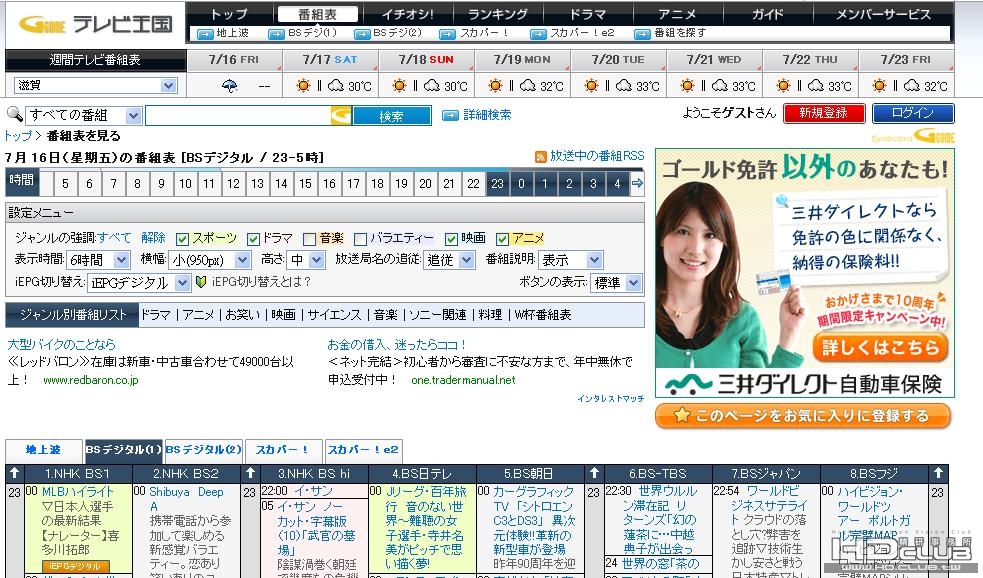The width and height of the screenshot is (983, 578).
Task: Enable the バラエティー genre checkbox
Action: coord(360,239)
